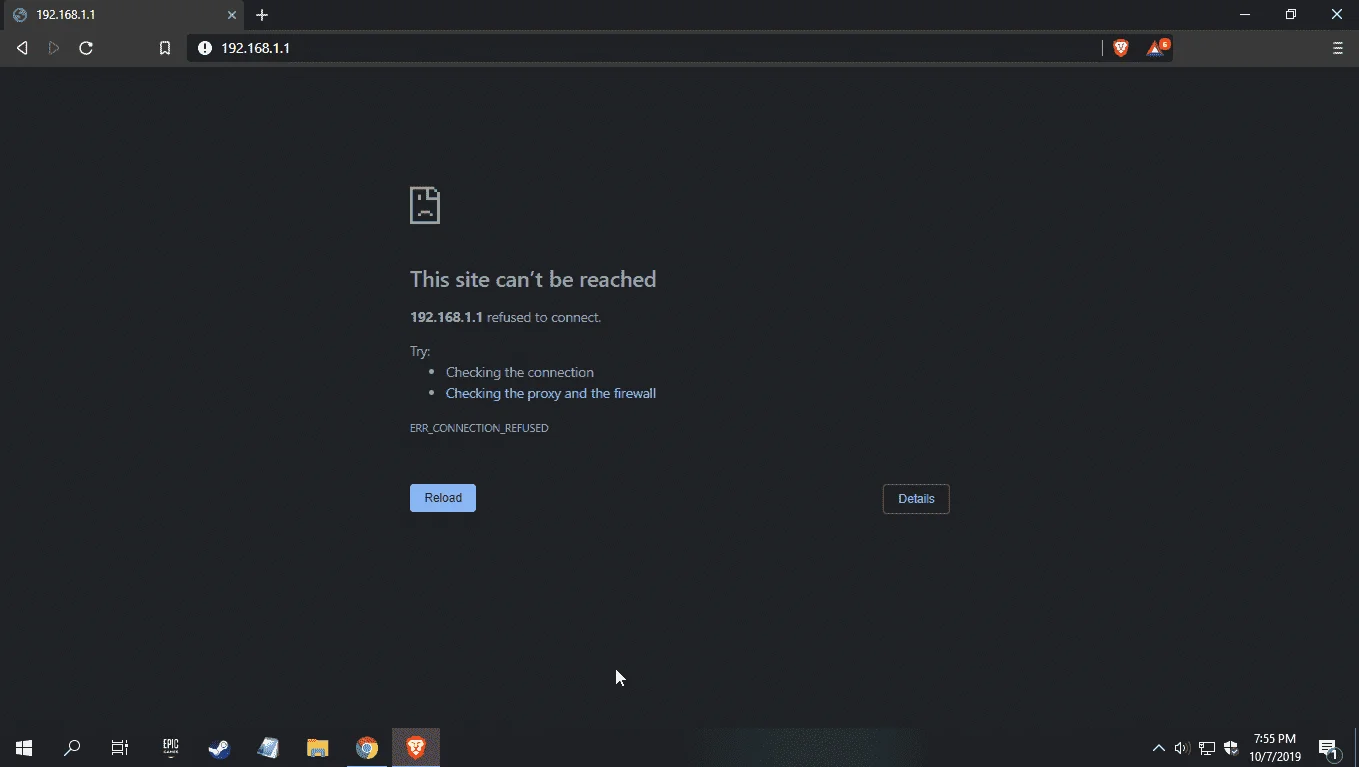Open a new tab with the plus button
Screen dimensions: 1359x767
262,15
